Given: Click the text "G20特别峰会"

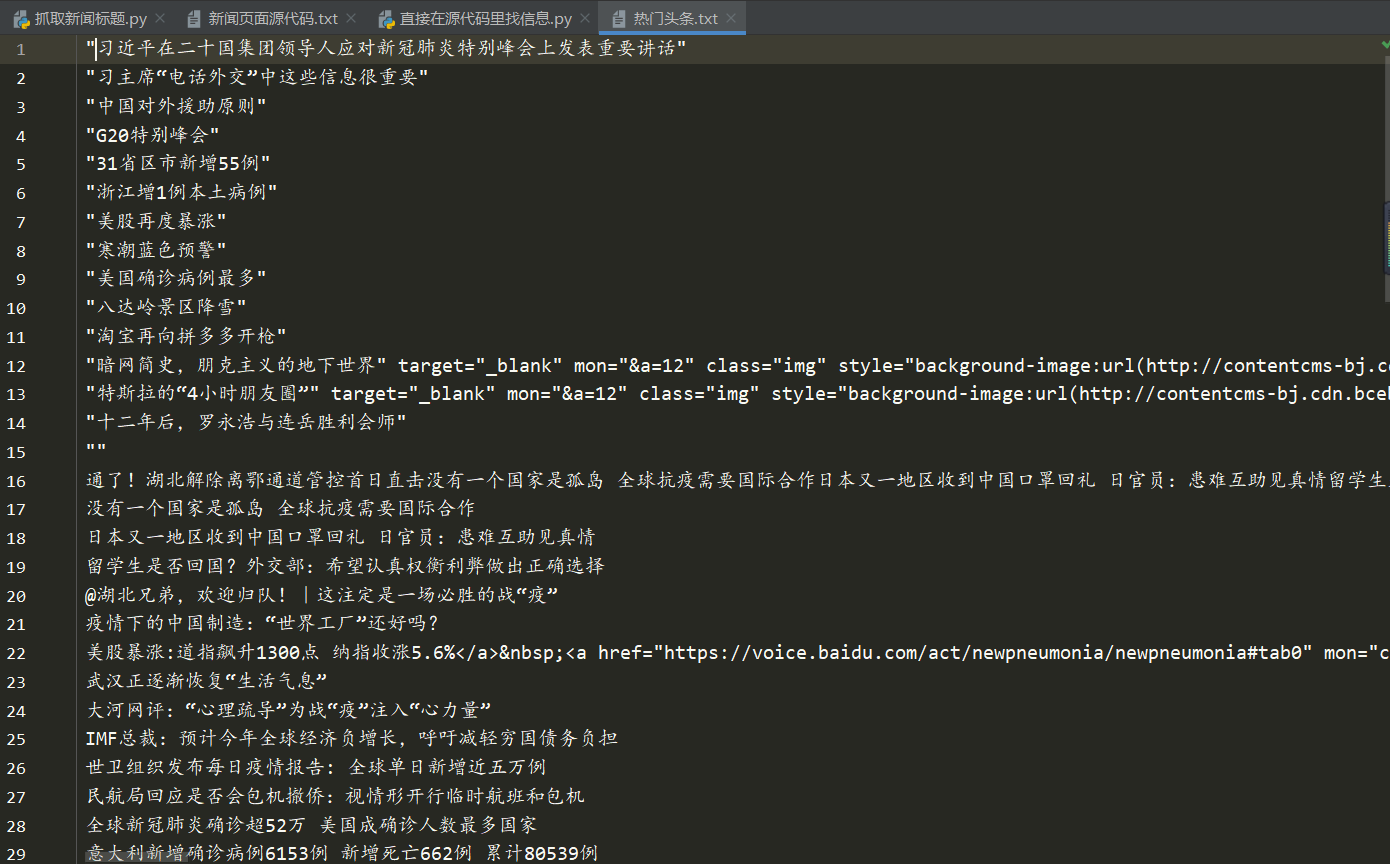Looking at the screenshot, I should 153,135.
